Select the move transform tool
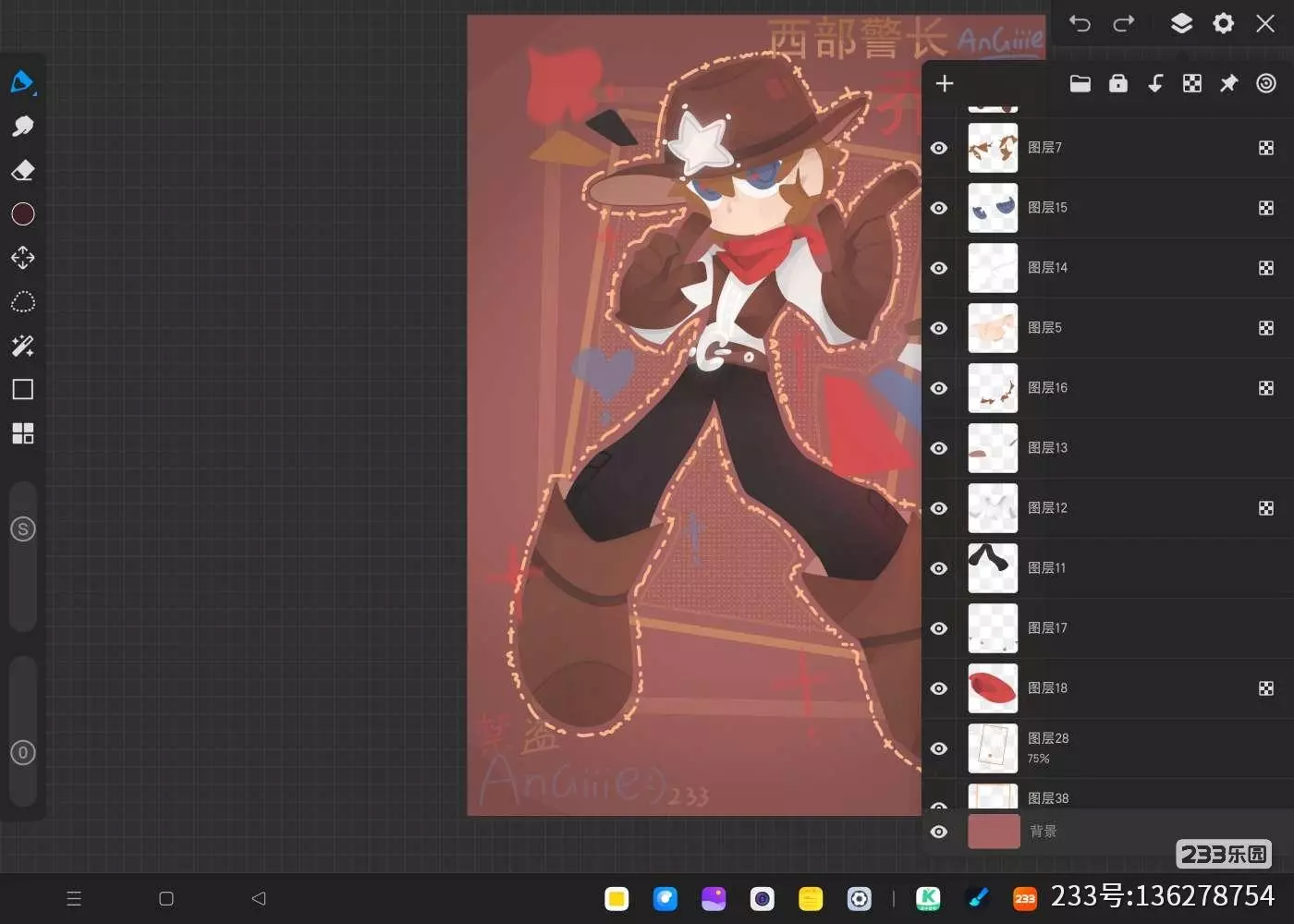1294x924 pixels. click(x=23, y=258)
